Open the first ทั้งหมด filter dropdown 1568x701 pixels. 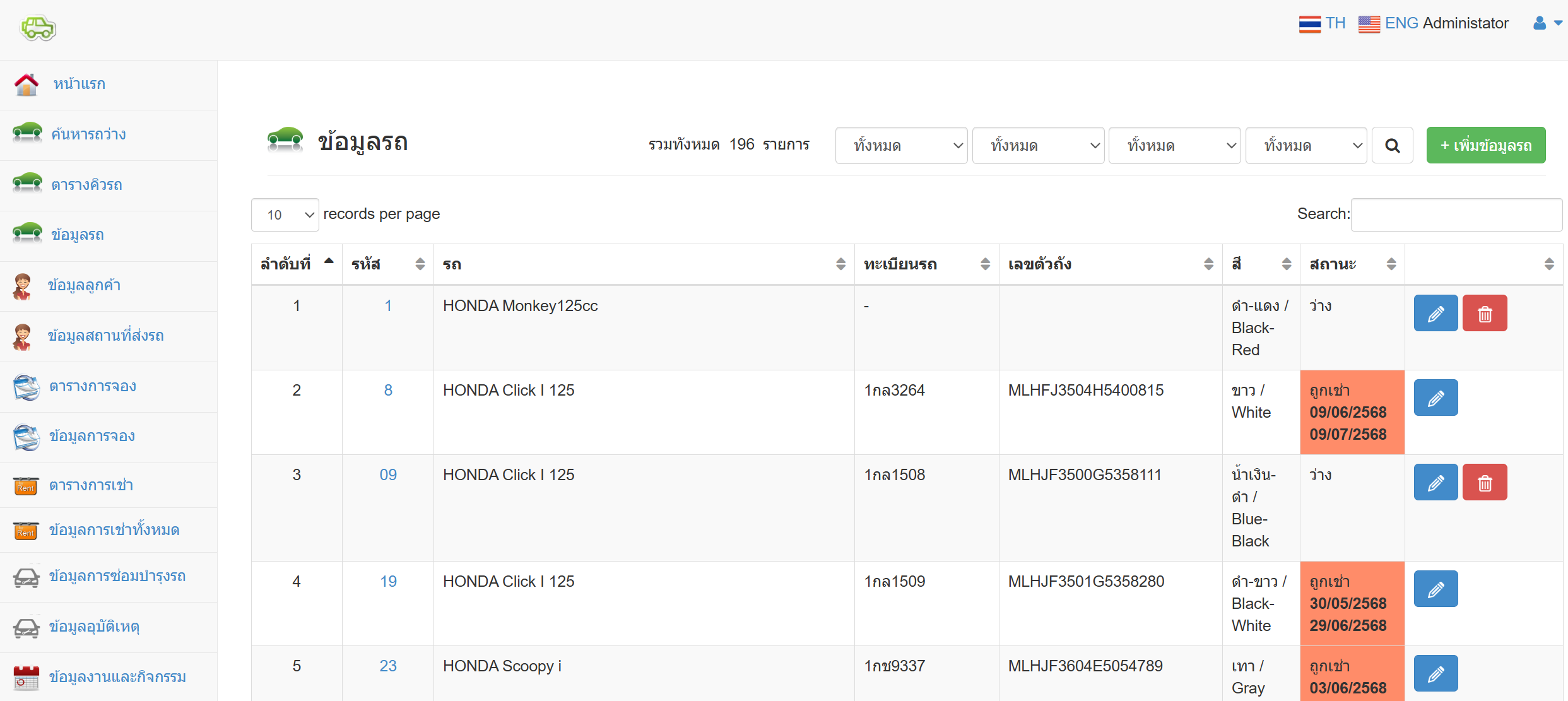click(x=901, y=146)
